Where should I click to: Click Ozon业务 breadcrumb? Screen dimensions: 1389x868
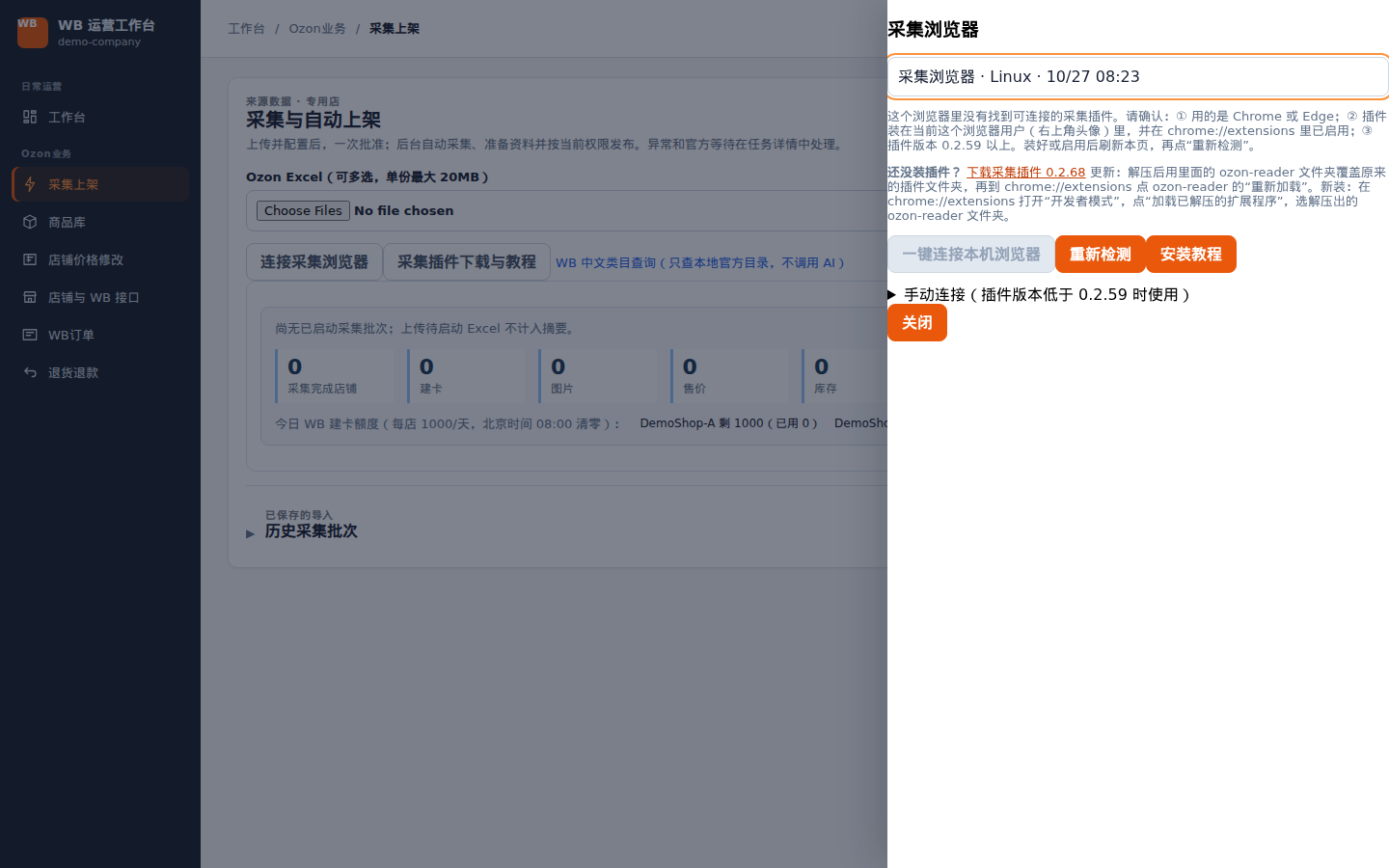coord(317,29)
